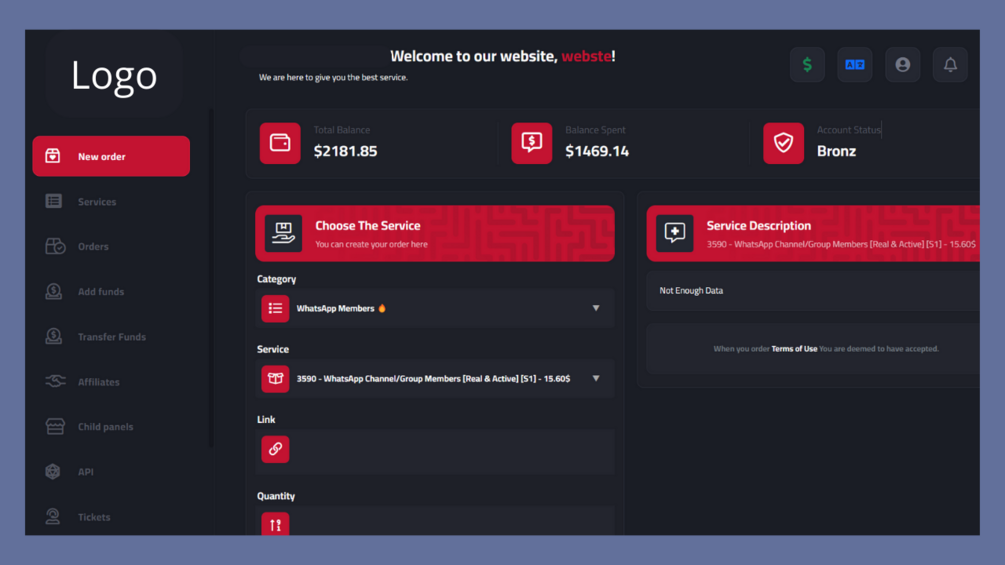Click the Total Balance wallet icon
1005x565 pixels.
pos(280,143)
